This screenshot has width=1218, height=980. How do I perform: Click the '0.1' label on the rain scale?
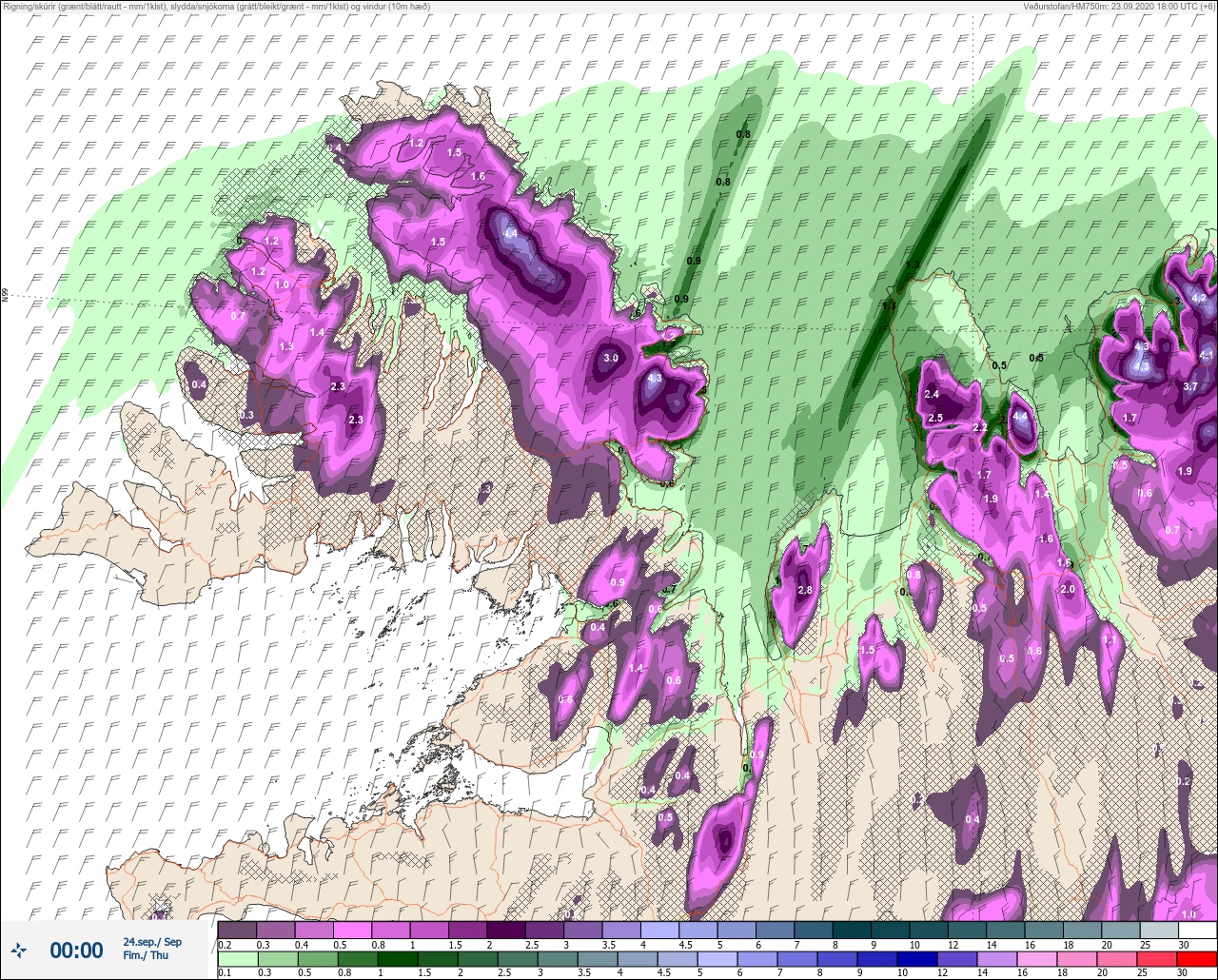pos(224,973)
